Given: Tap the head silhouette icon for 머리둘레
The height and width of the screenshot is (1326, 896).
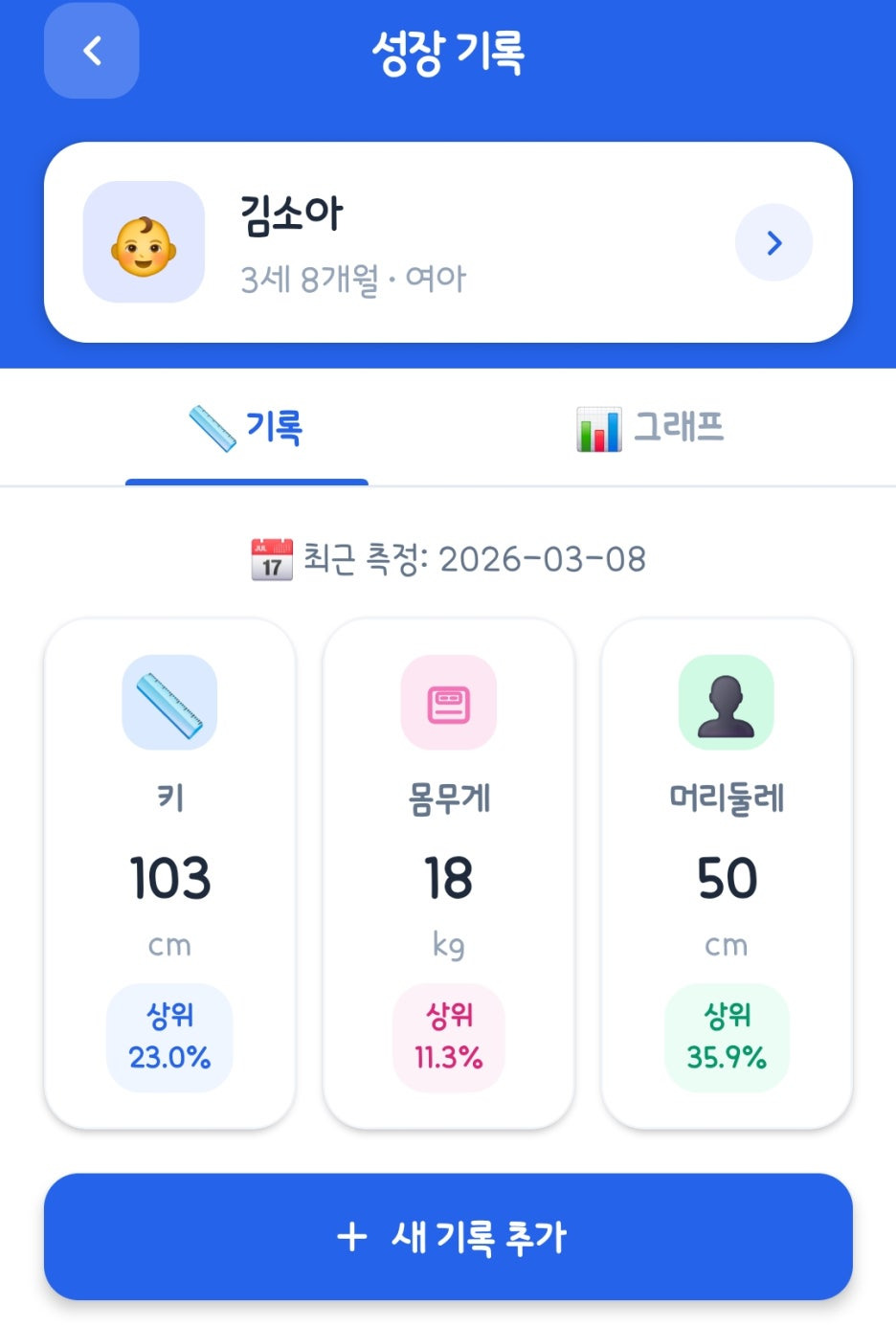Looking at the screenshot, I should 727,703.
